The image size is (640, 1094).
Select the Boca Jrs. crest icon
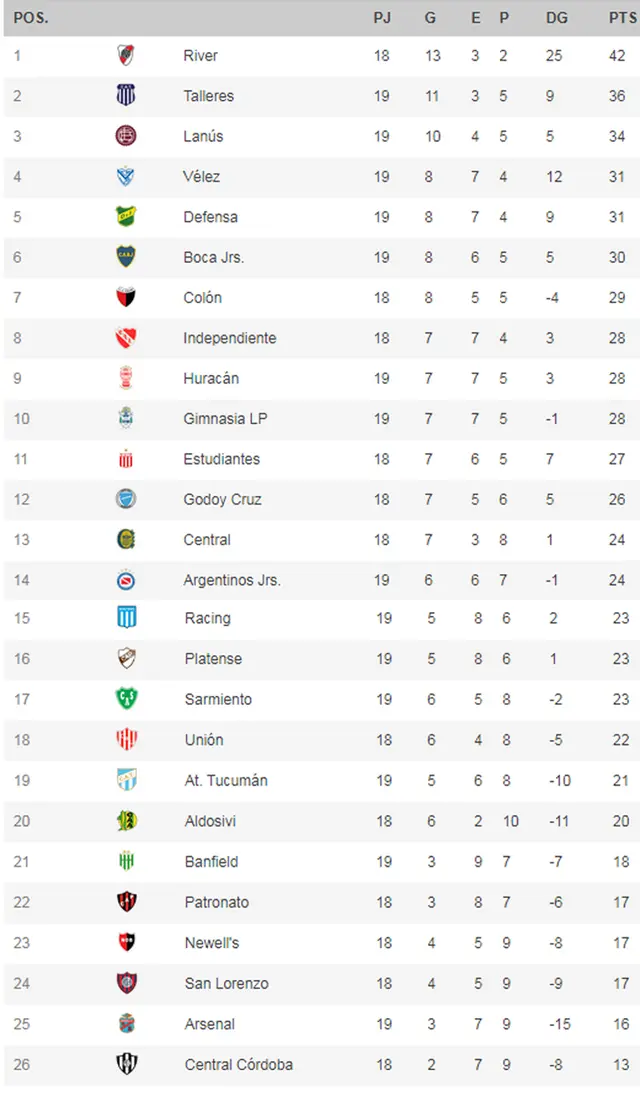(x=126, y=257)
